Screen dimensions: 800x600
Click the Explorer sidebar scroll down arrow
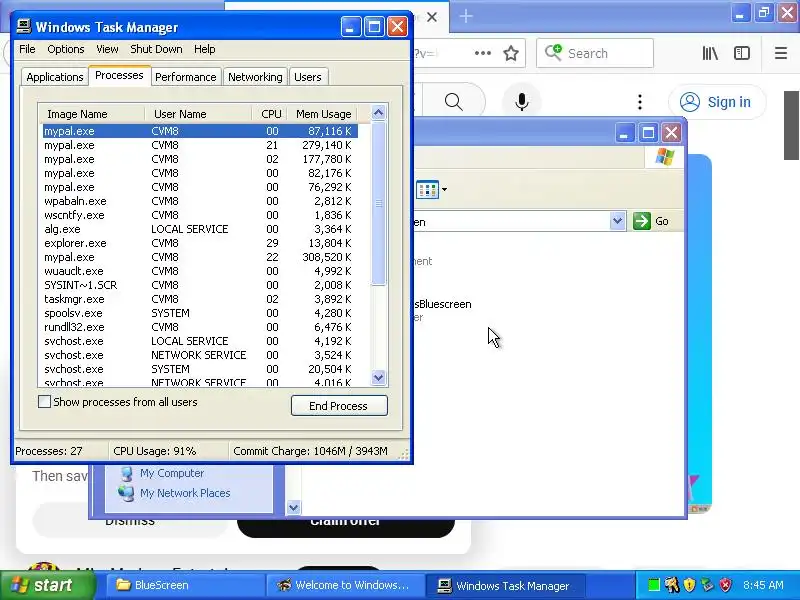293,507
